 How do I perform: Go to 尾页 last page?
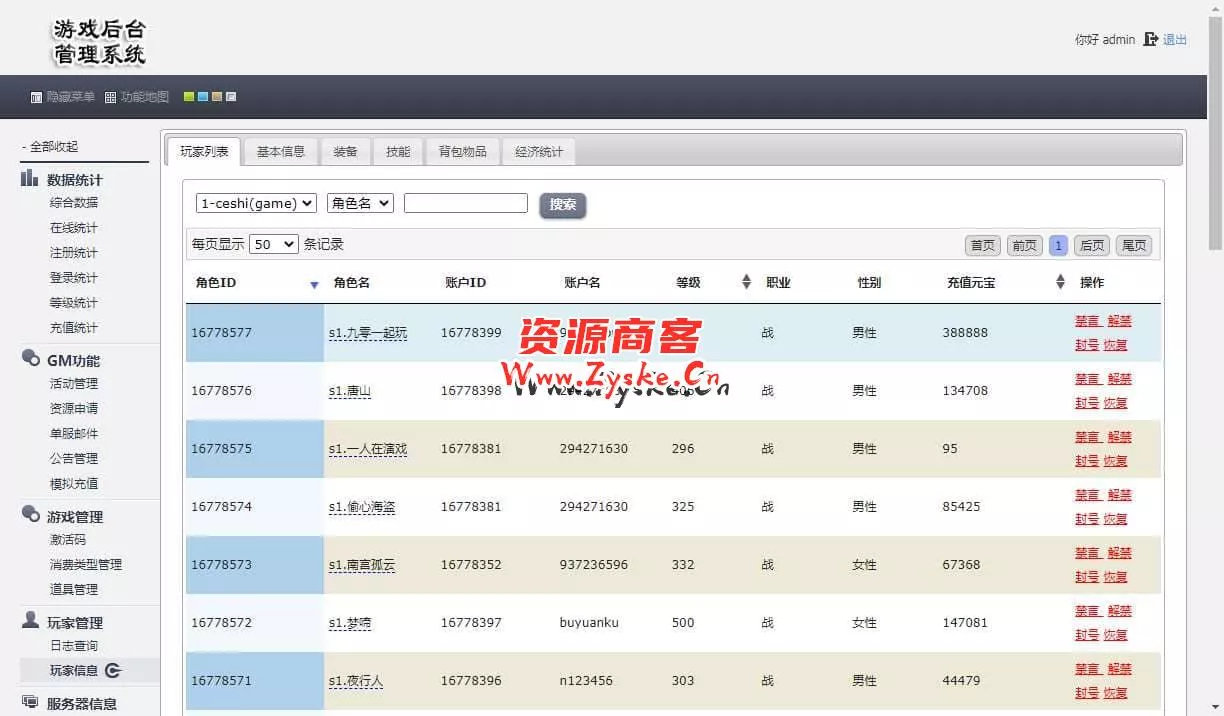coord(1134,245)
